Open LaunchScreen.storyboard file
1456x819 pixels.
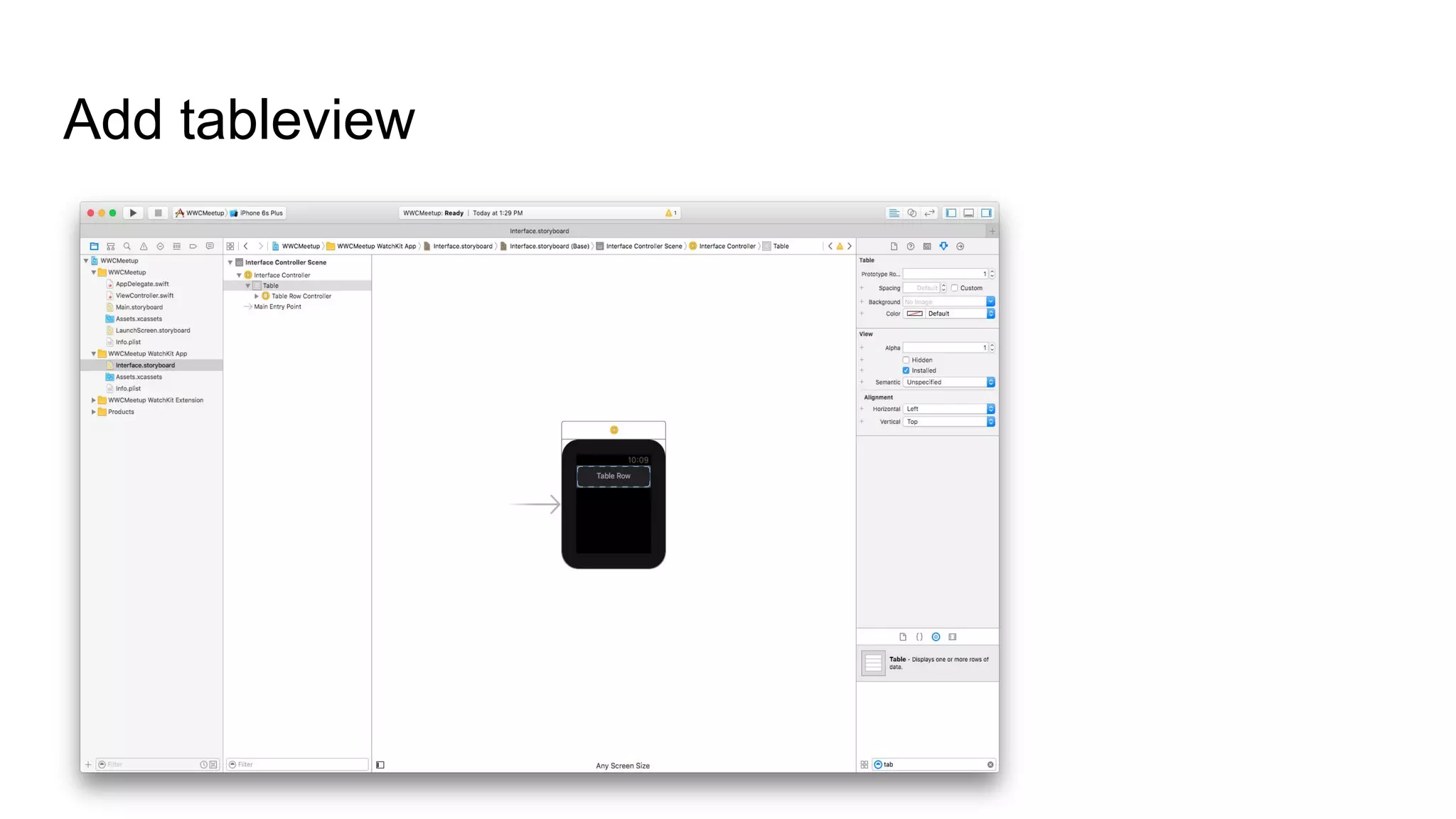tap(153, 331)
